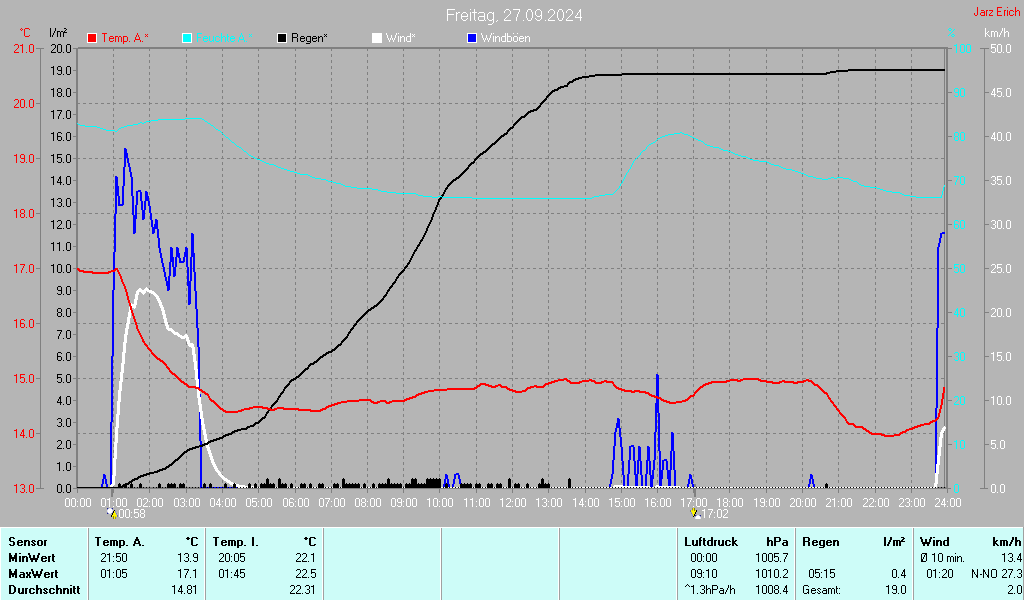Click the 17:02 time marker text

tap(715, 514)
